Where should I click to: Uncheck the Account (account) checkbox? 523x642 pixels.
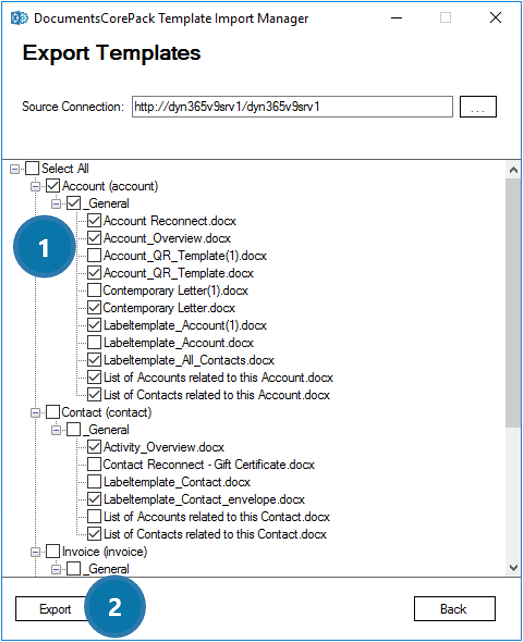click(53, 186)
